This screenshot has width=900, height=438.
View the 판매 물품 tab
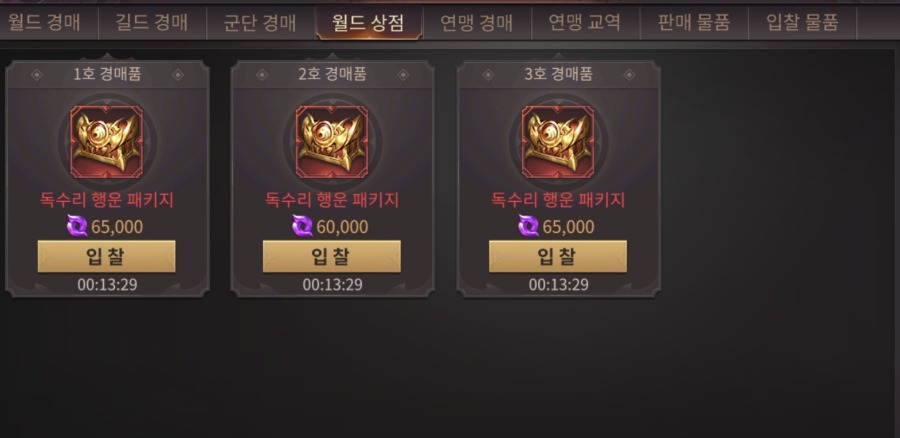[x=694, y=23]
